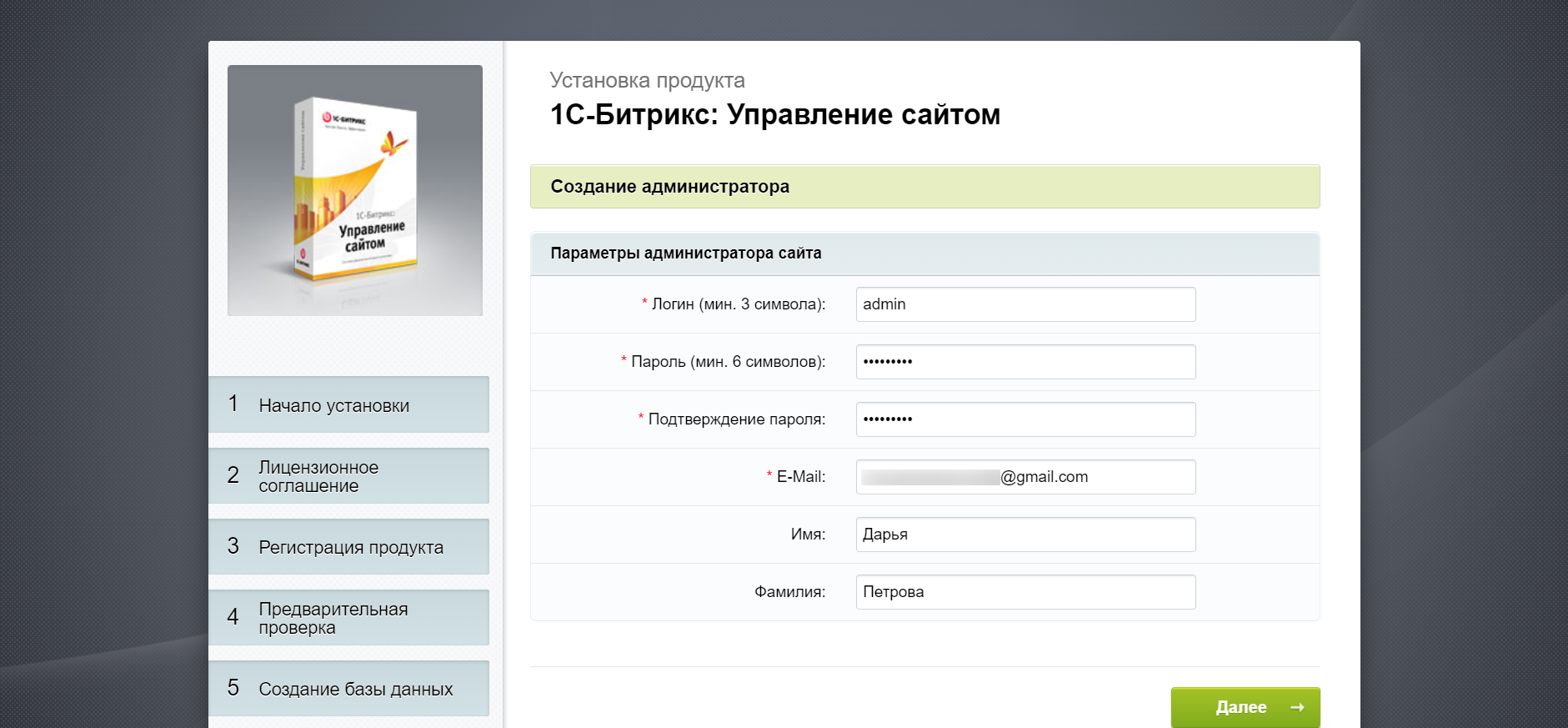Select step 4 Предварительная проверка
1568x728 pixels.
[348, 617]
